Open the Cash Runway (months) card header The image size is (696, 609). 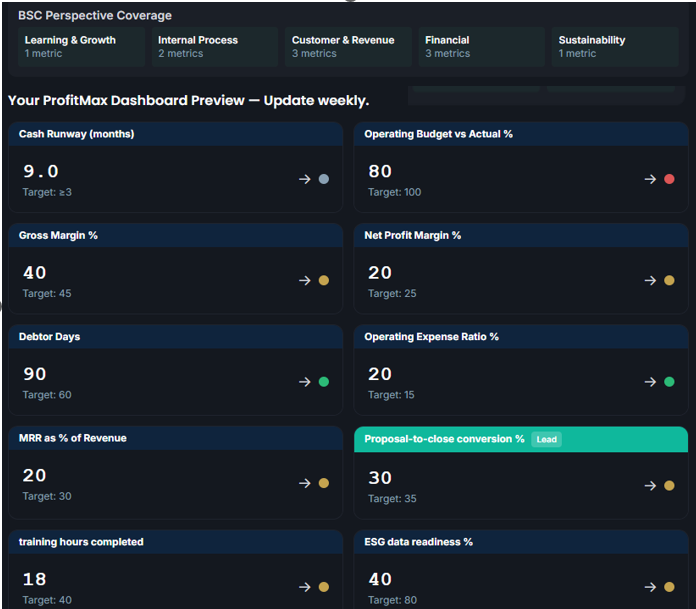pyautogui.click(x=175, y=134)
